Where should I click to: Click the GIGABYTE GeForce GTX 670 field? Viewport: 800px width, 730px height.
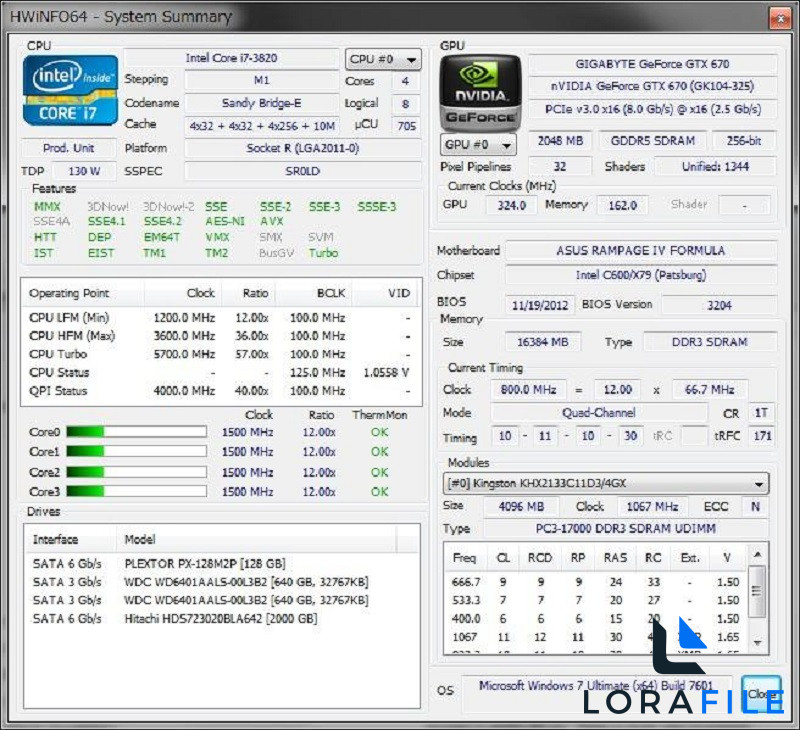pyautogui.click(x=653, y=64)
